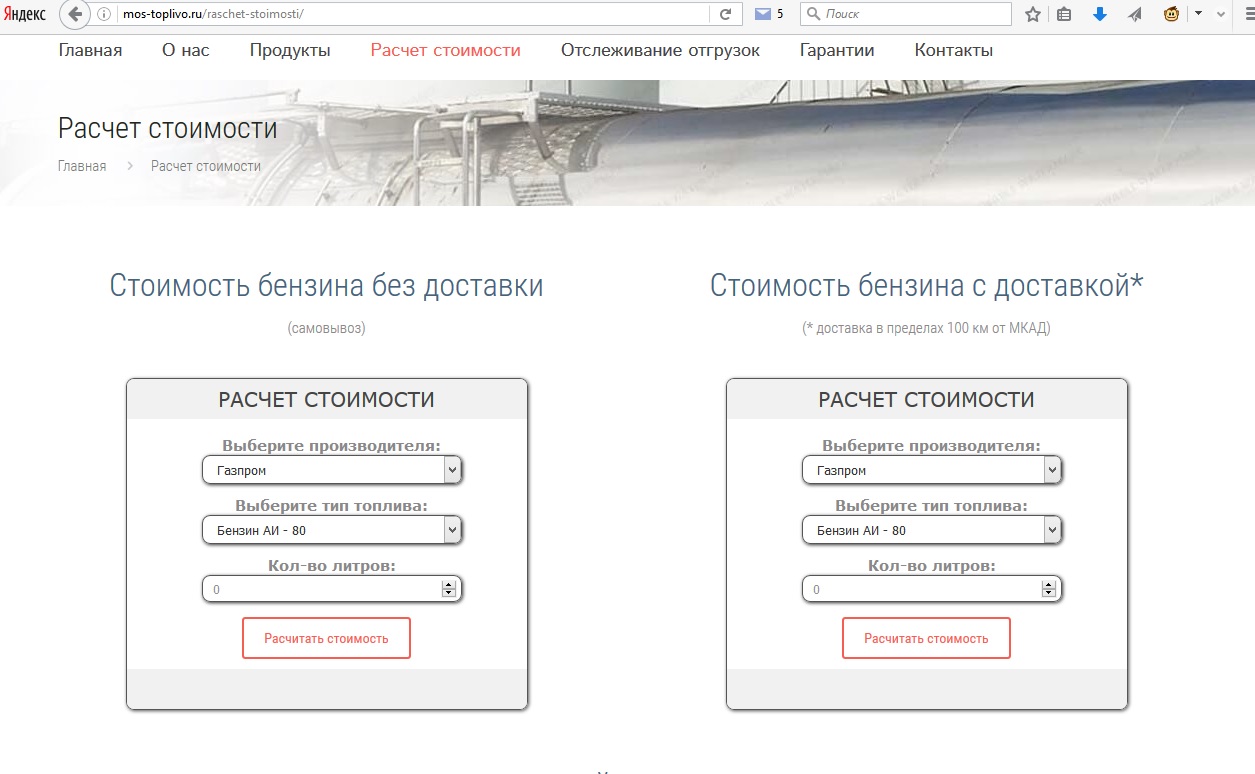Click the paper plane send icon

pos(1134,14)
